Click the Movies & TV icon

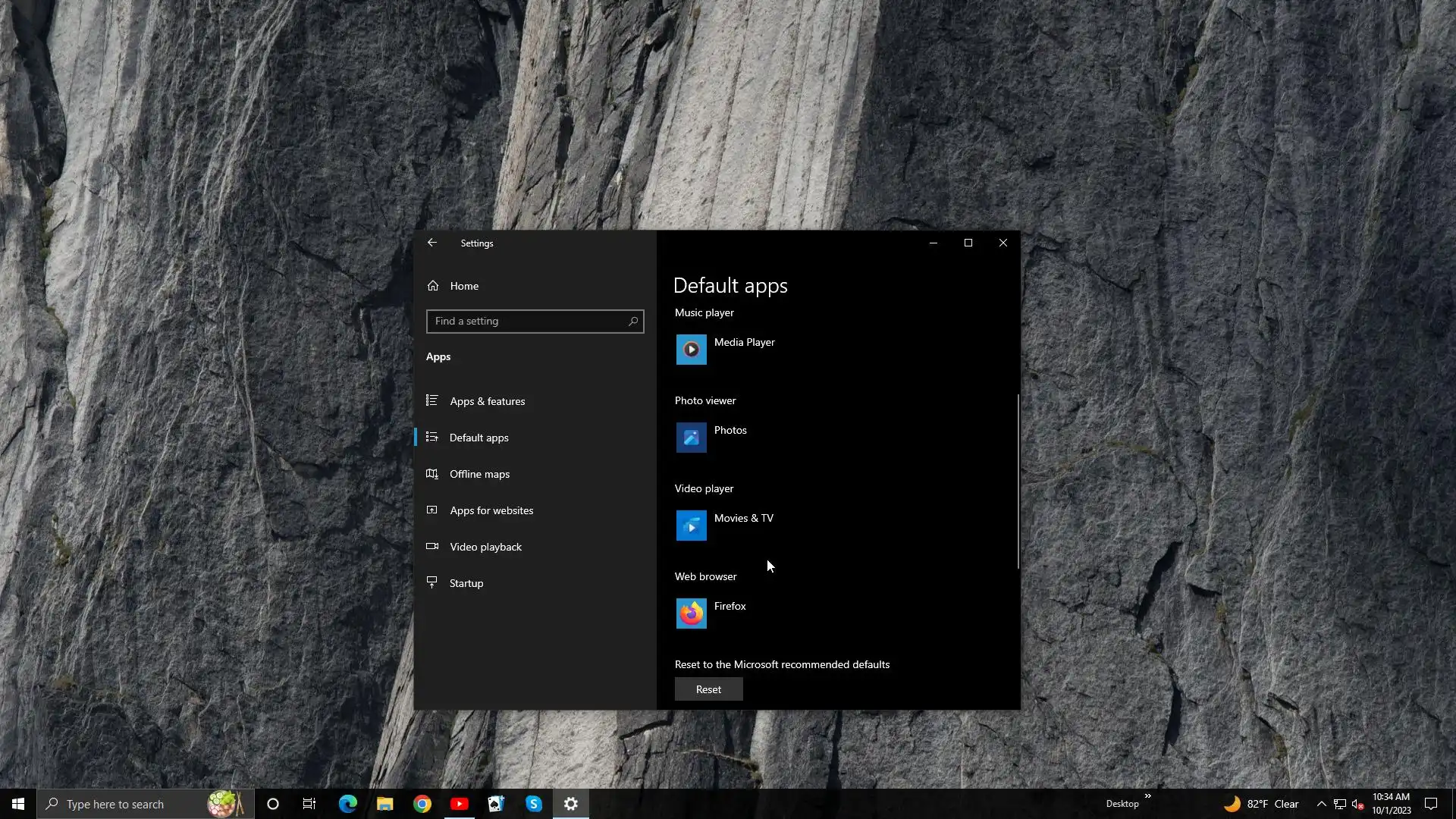pos(691,526)
